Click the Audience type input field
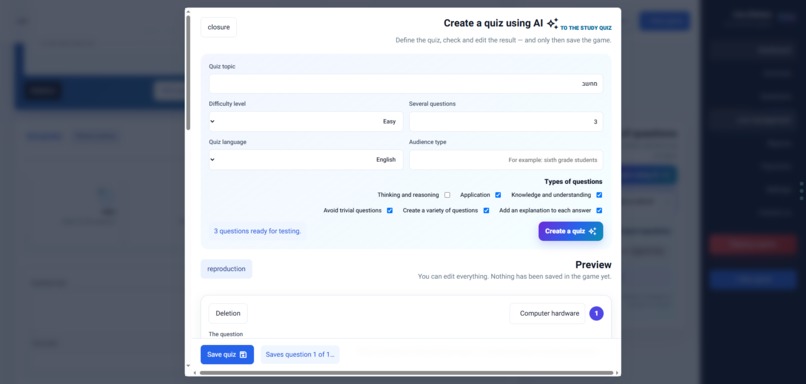This screenshot has height=384, width=806. pyautogui.click(x=506, y=160)
